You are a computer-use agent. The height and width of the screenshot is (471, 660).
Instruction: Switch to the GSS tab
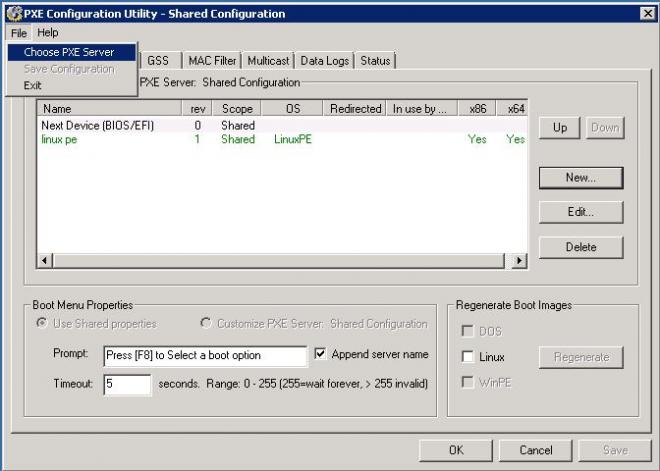[158, 61]
